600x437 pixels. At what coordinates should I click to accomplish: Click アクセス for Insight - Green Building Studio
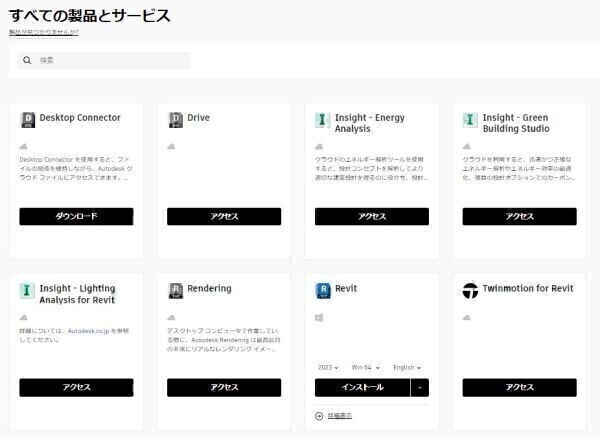pos(520,217)
